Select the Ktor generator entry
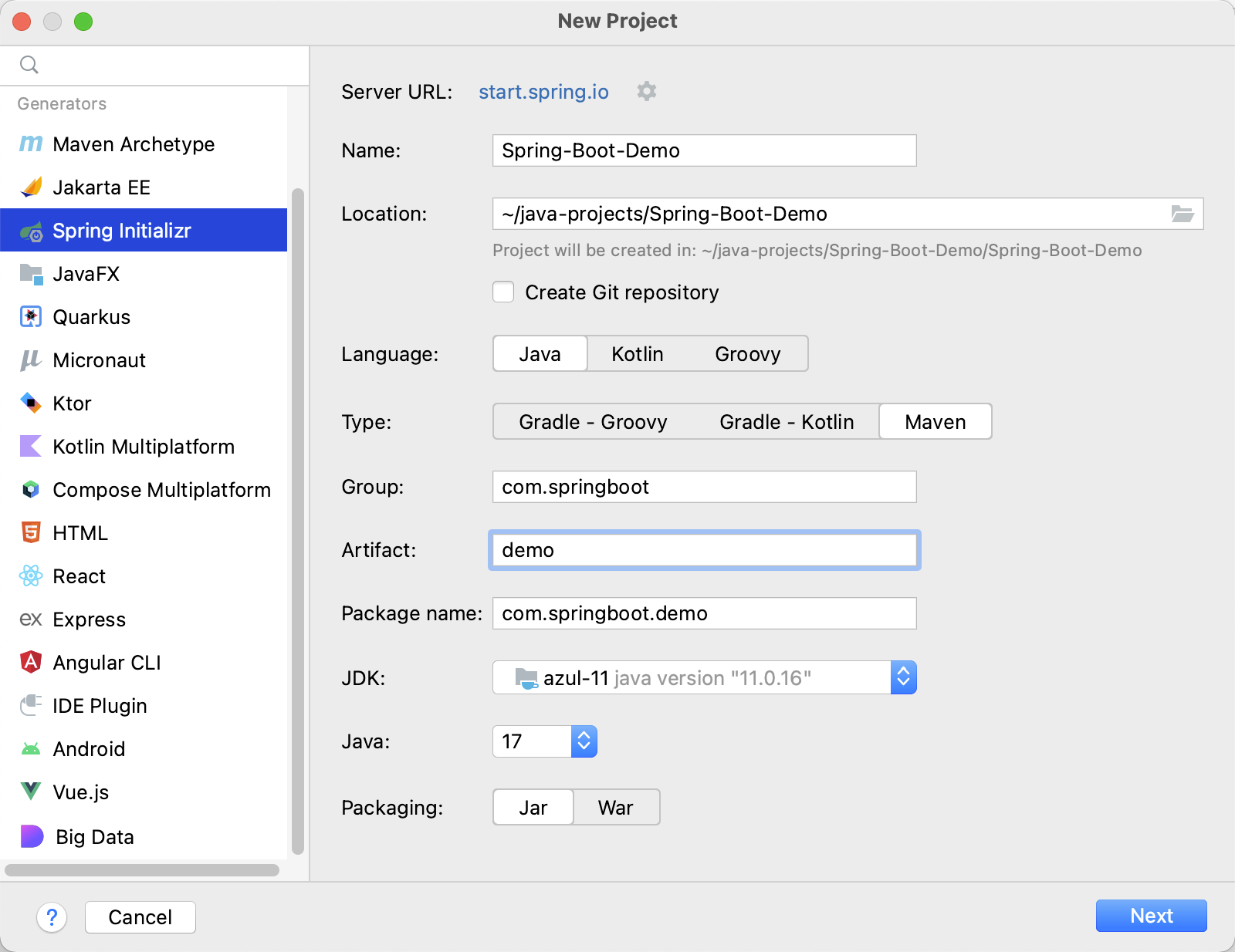The width and height of the screenshot is (1235, 952). (144, 403)
